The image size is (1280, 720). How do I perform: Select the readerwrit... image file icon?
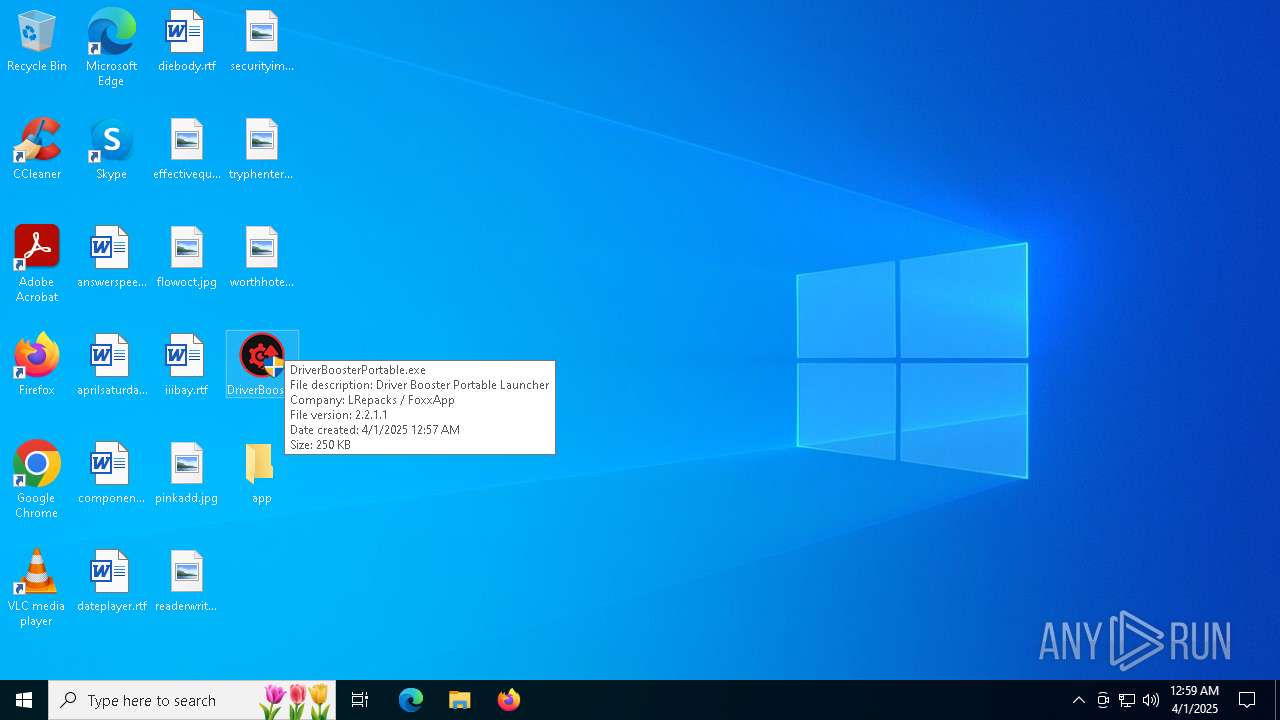click(x=186, y=582)
